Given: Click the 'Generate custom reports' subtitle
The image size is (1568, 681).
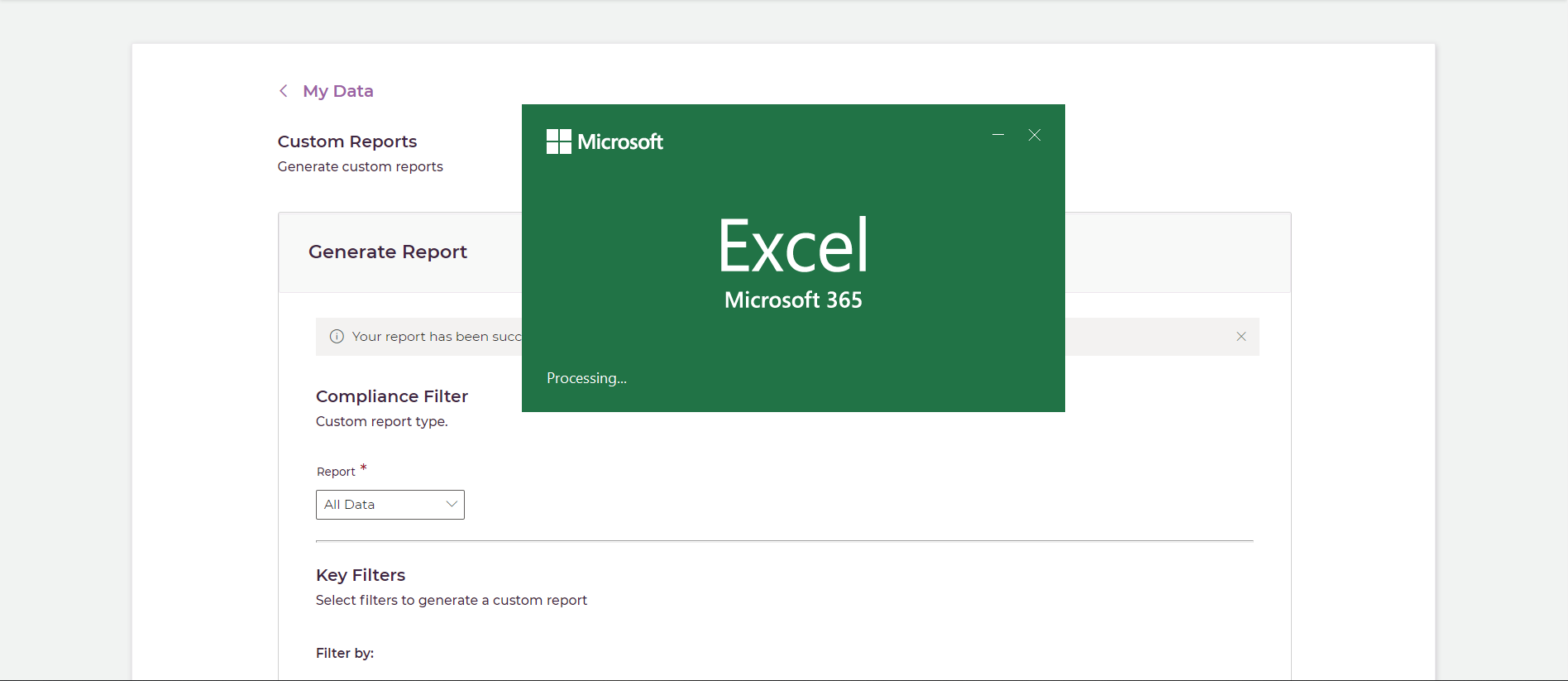Looking at the screenshot, I should 361,166.
